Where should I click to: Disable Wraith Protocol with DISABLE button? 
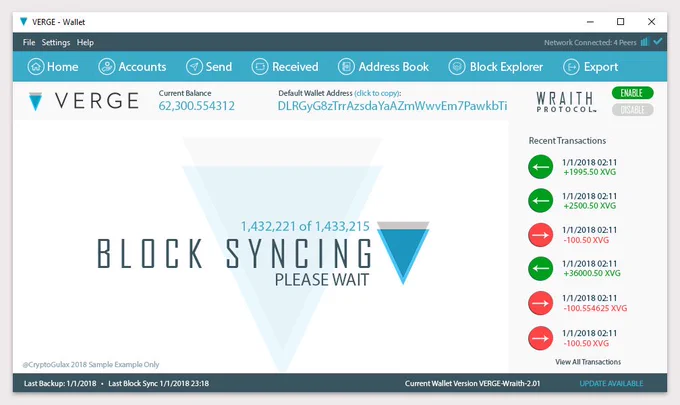coord(632,110)
